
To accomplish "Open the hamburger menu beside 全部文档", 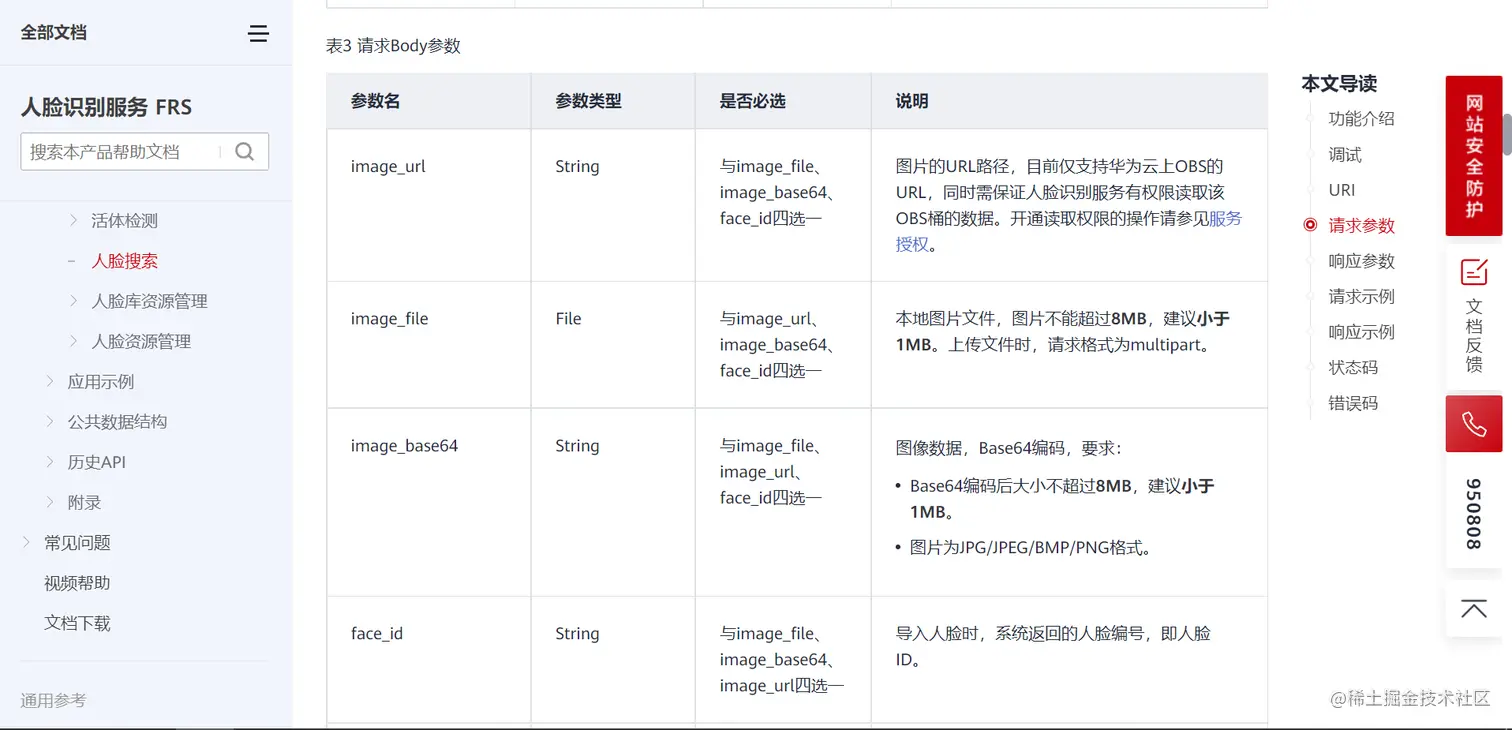I will [x=258, y=34].
